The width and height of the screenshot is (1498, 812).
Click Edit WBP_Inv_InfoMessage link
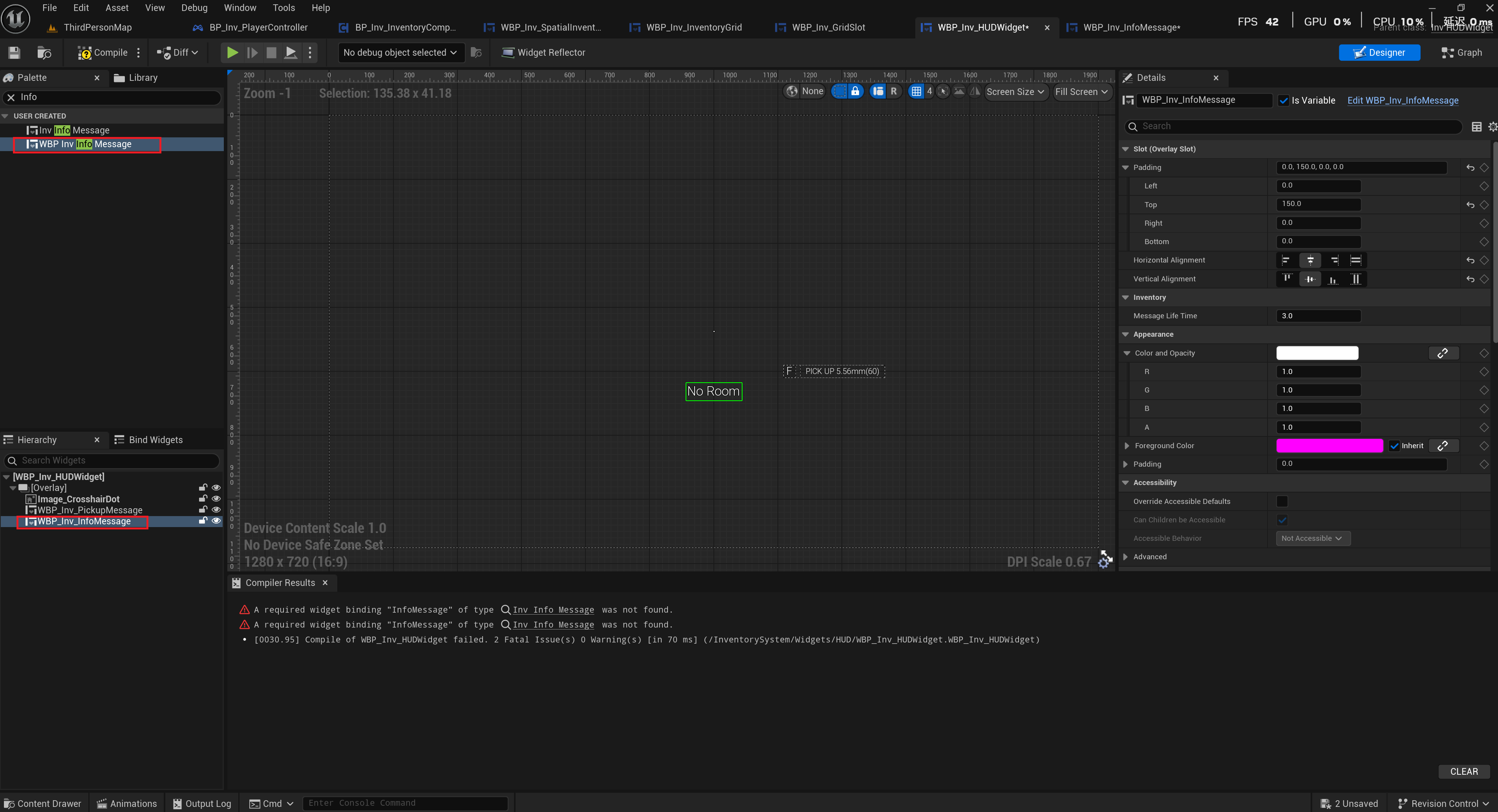(1402, 100)
